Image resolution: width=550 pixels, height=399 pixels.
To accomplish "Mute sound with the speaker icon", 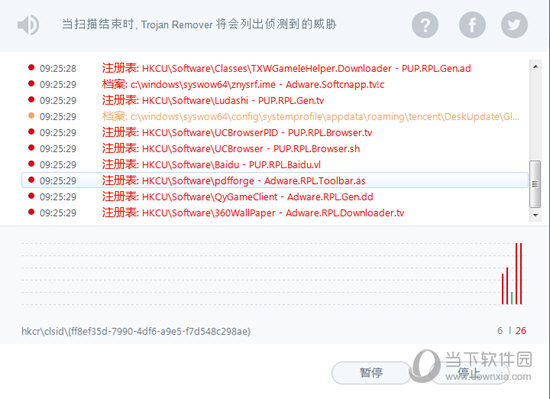I will pos(28,25).
